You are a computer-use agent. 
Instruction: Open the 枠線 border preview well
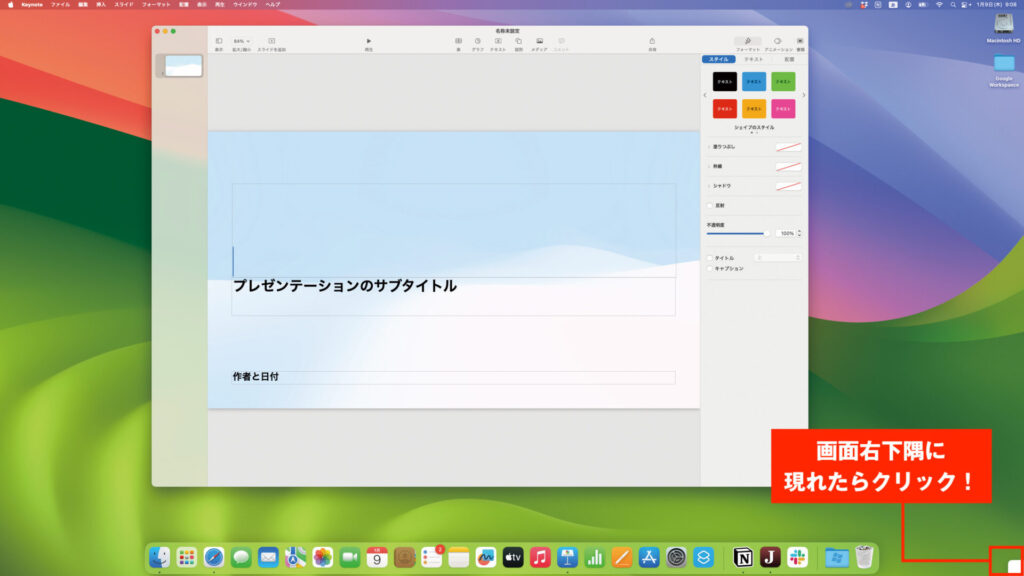click(x=788, y=167)
